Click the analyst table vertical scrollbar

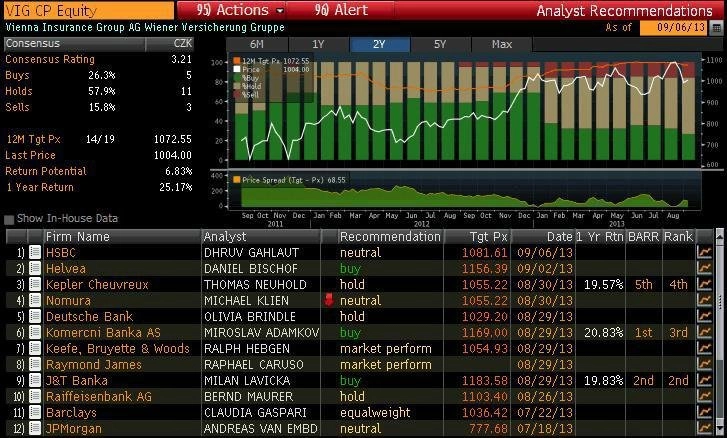click(719, 332)
